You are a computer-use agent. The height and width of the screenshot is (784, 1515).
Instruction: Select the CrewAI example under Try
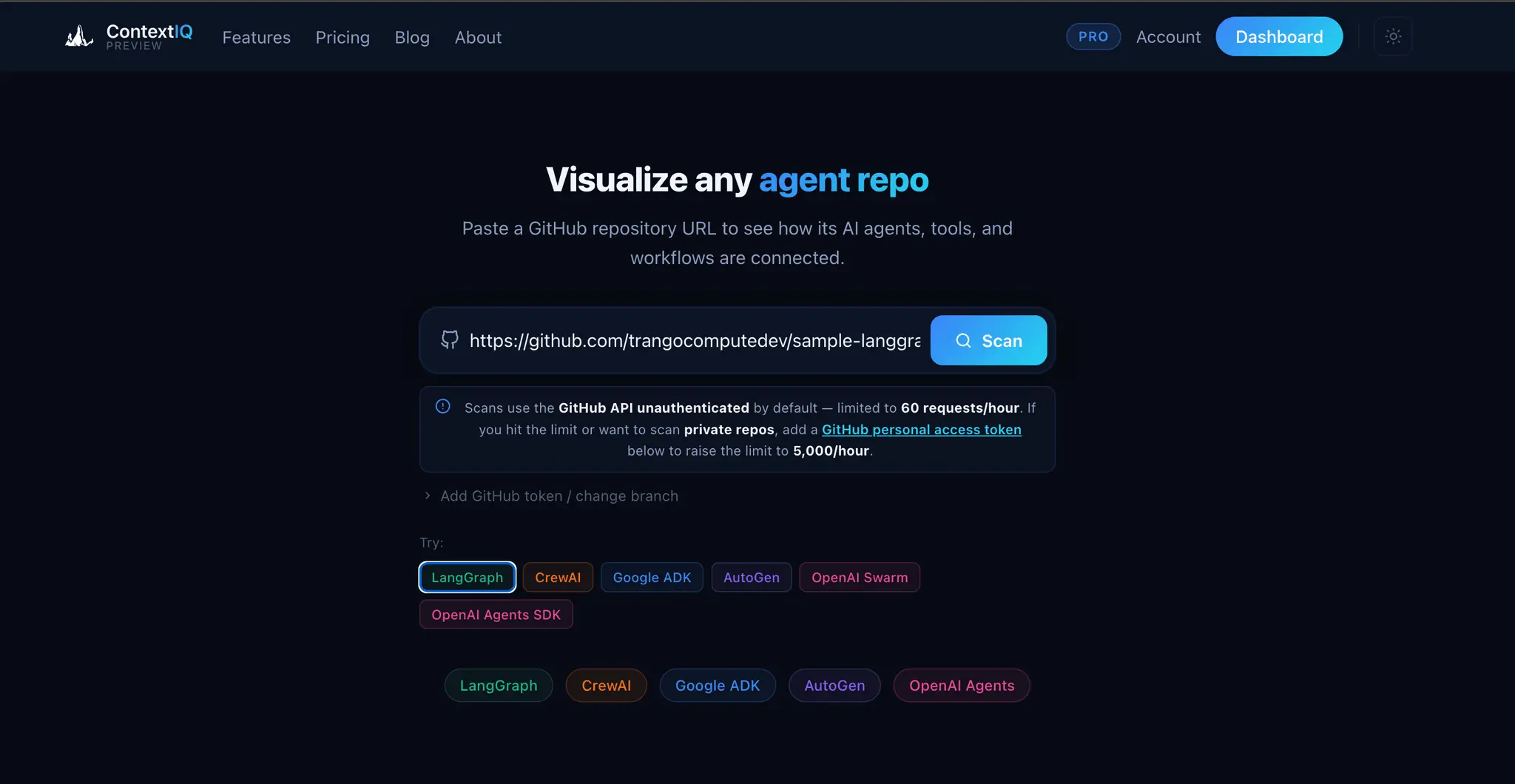click(558, 578)
